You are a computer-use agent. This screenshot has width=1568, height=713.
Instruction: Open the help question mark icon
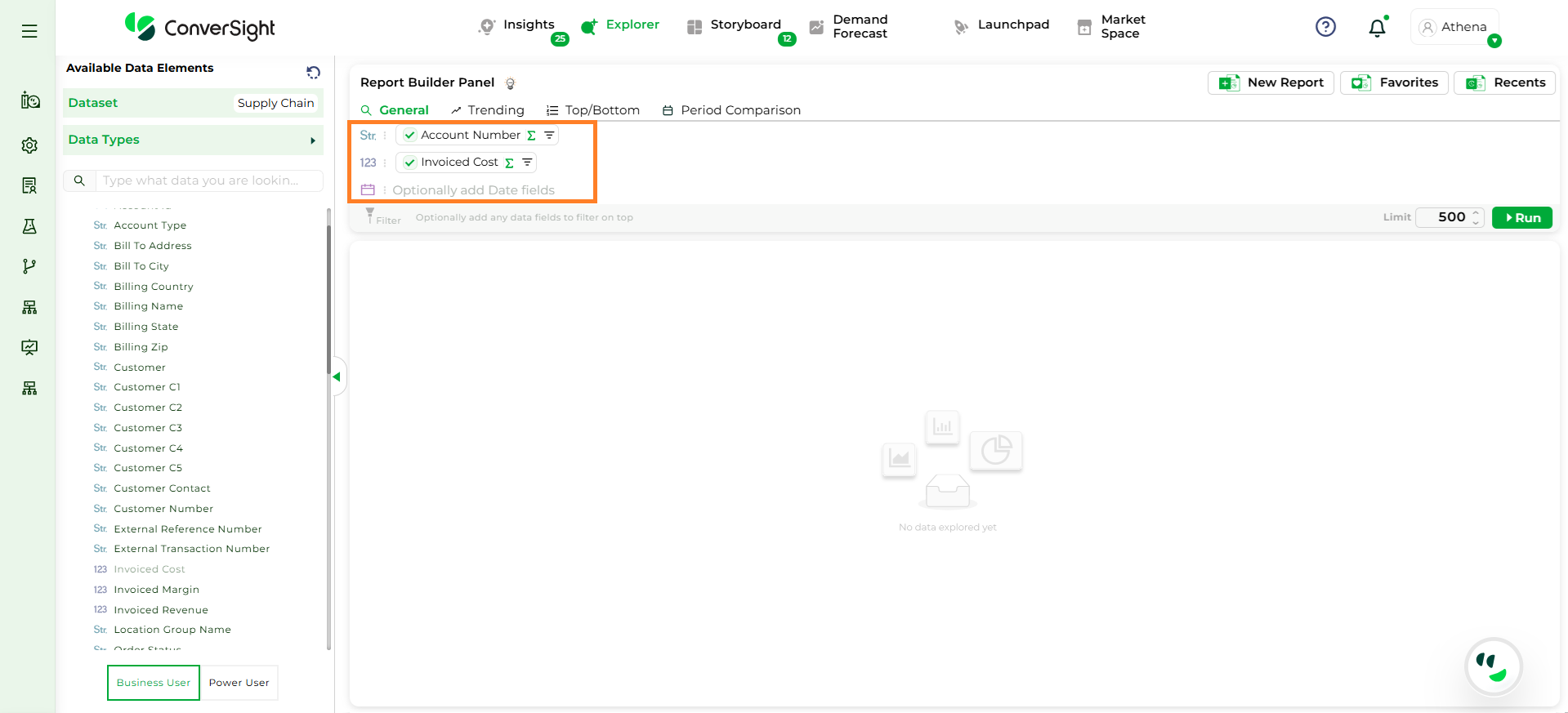pos(1325,27)
